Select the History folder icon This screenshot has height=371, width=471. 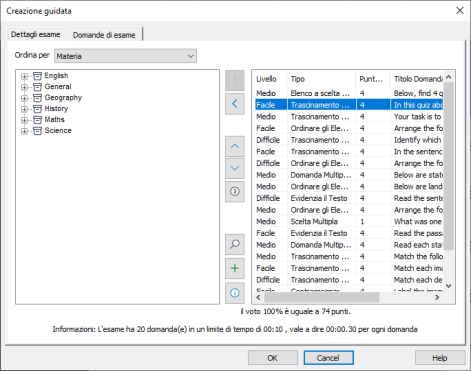[37, 109]
